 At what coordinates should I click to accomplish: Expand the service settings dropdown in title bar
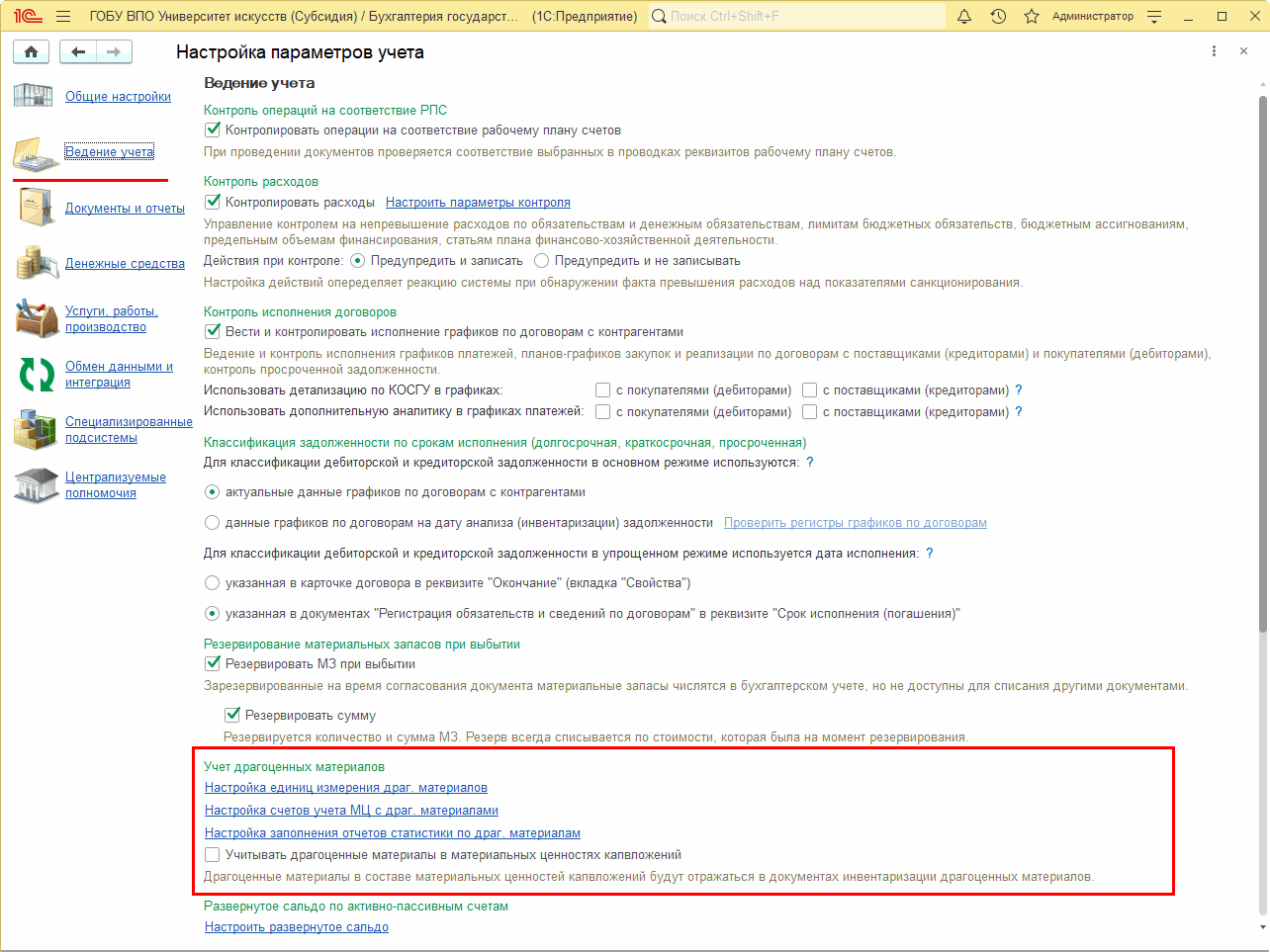pyautogui.click(x=1154, y=17)
